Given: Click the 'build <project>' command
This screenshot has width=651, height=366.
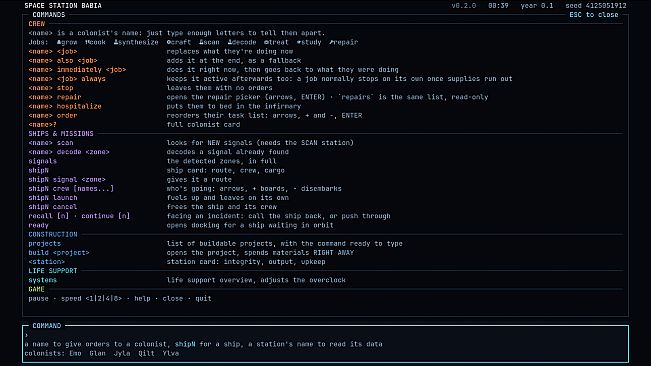Looking at the screenshot, I should [x=59, y=253].
